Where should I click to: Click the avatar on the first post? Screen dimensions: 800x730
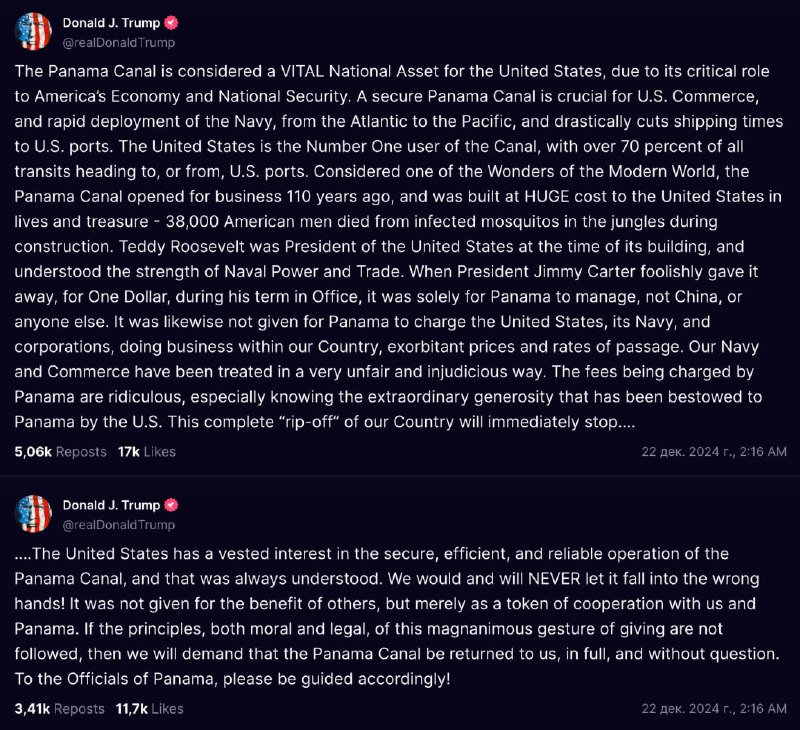[34, 32]
